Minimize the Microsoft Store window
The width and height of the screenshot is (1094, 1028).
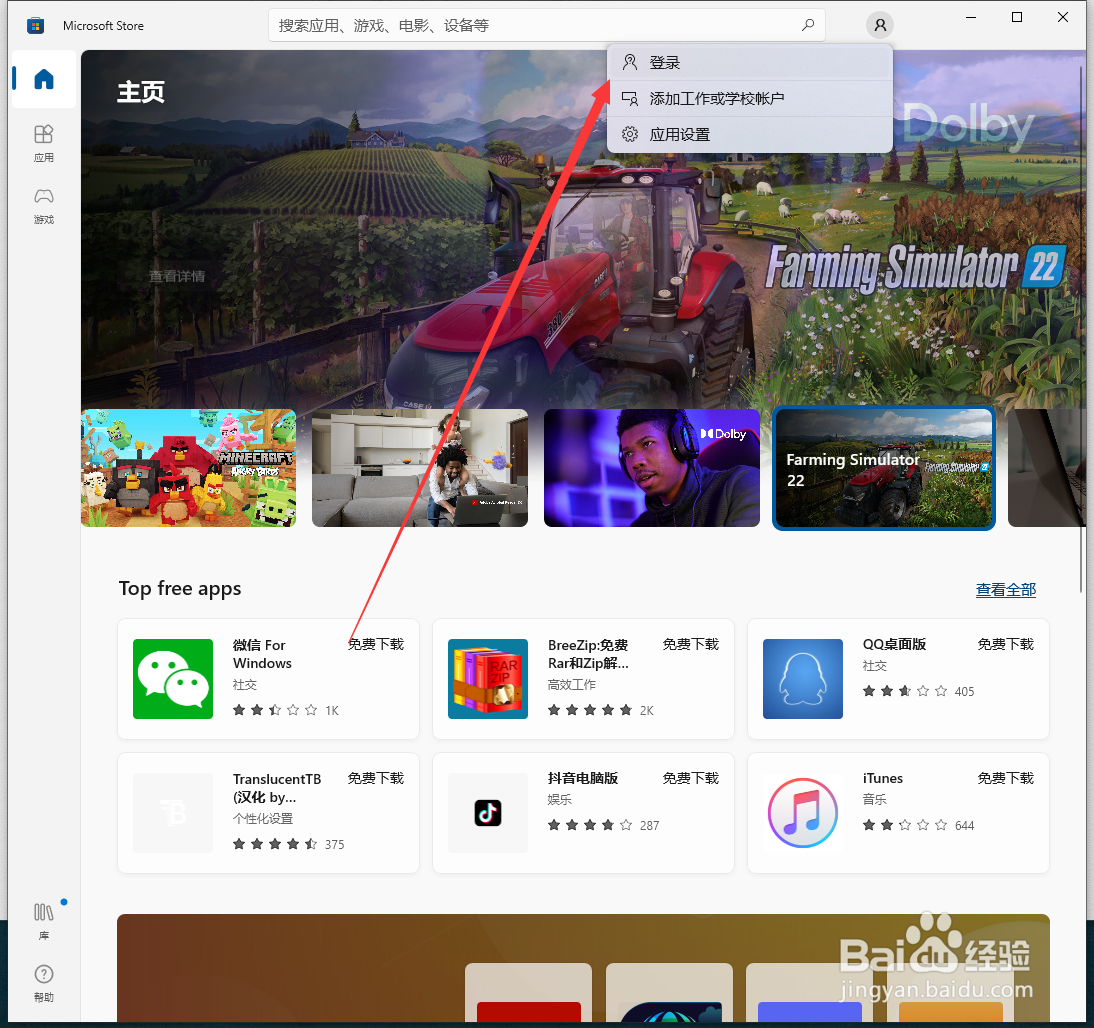tap(971, 17)
